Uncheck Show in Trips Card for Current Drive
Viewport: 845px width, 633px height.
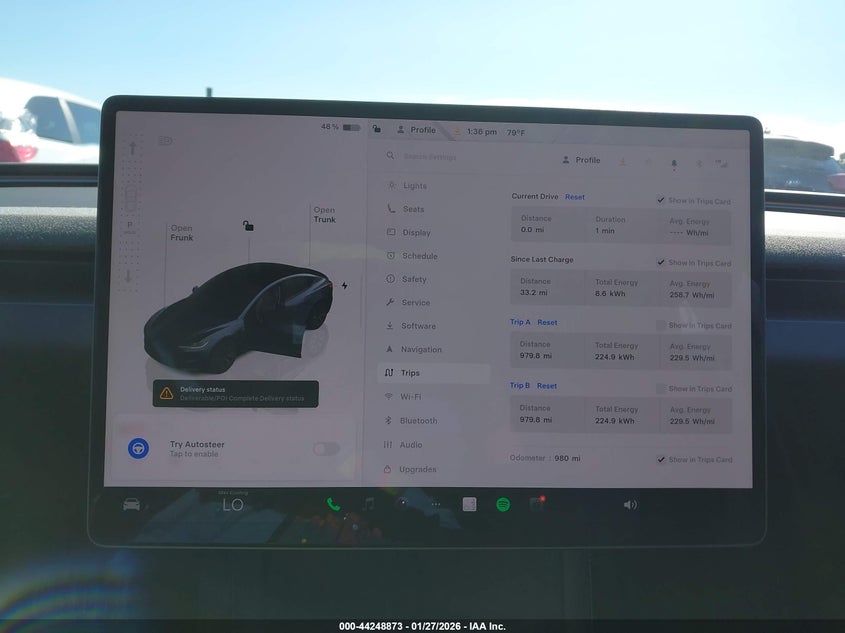click(661, 200)
